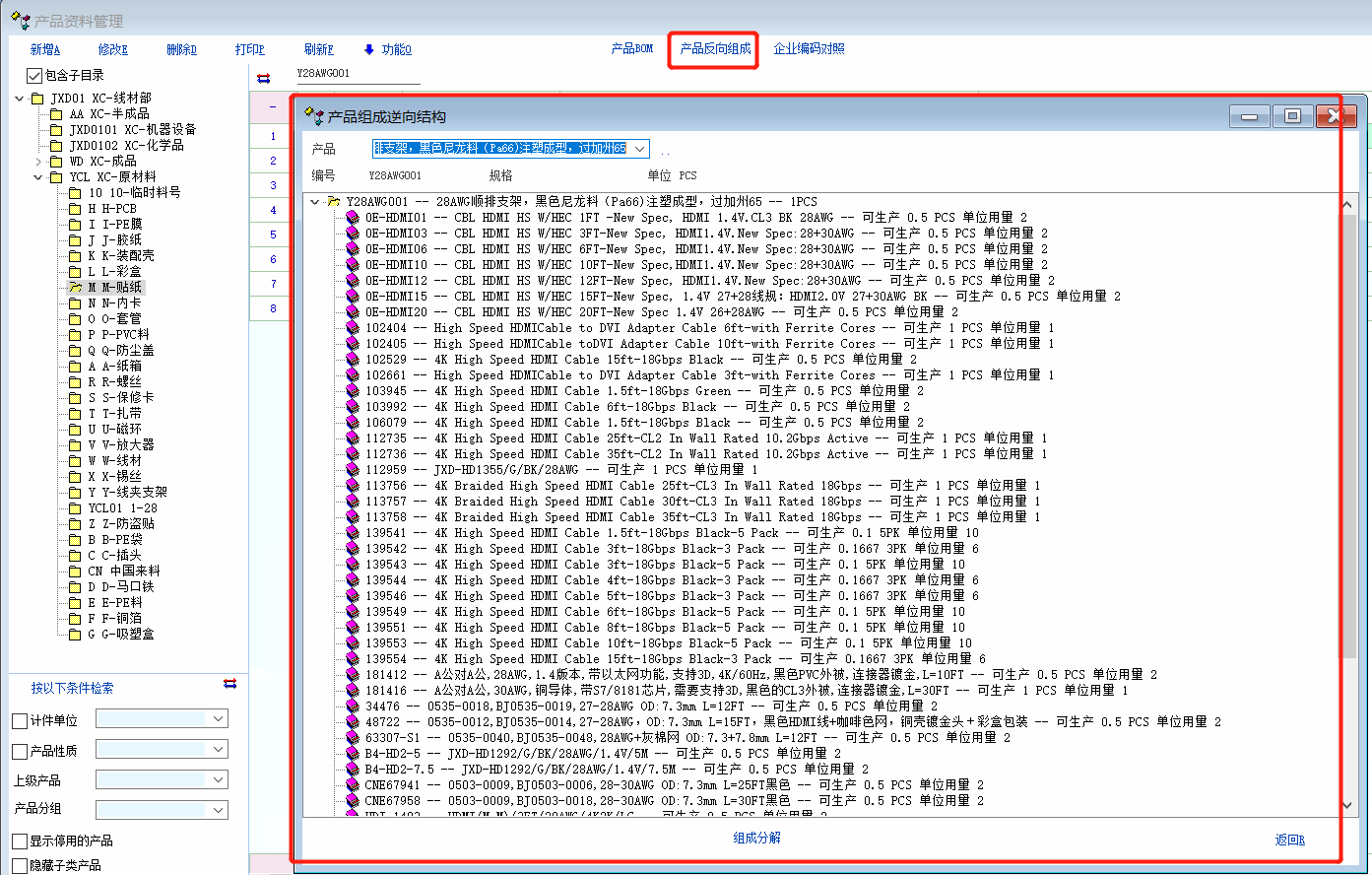Viewport: 1372px width, 875px height.
Task: Switch to the 产品BOM tab
Action: (631, 49)
